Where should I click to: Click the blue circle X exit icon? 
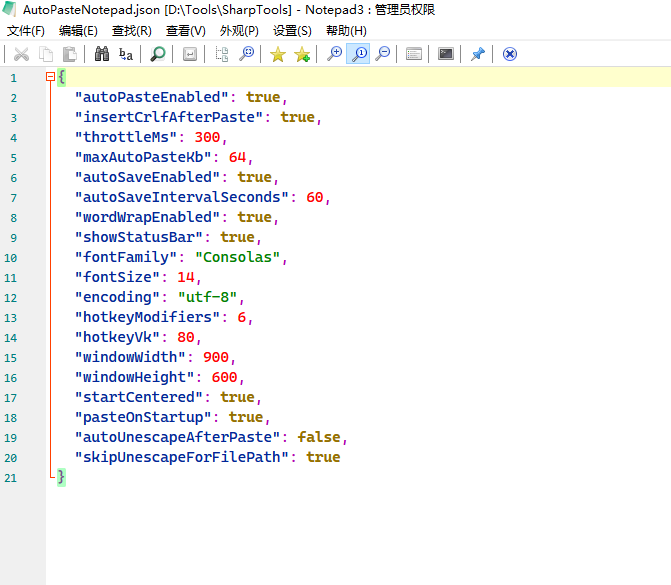(x=510, y=54)
